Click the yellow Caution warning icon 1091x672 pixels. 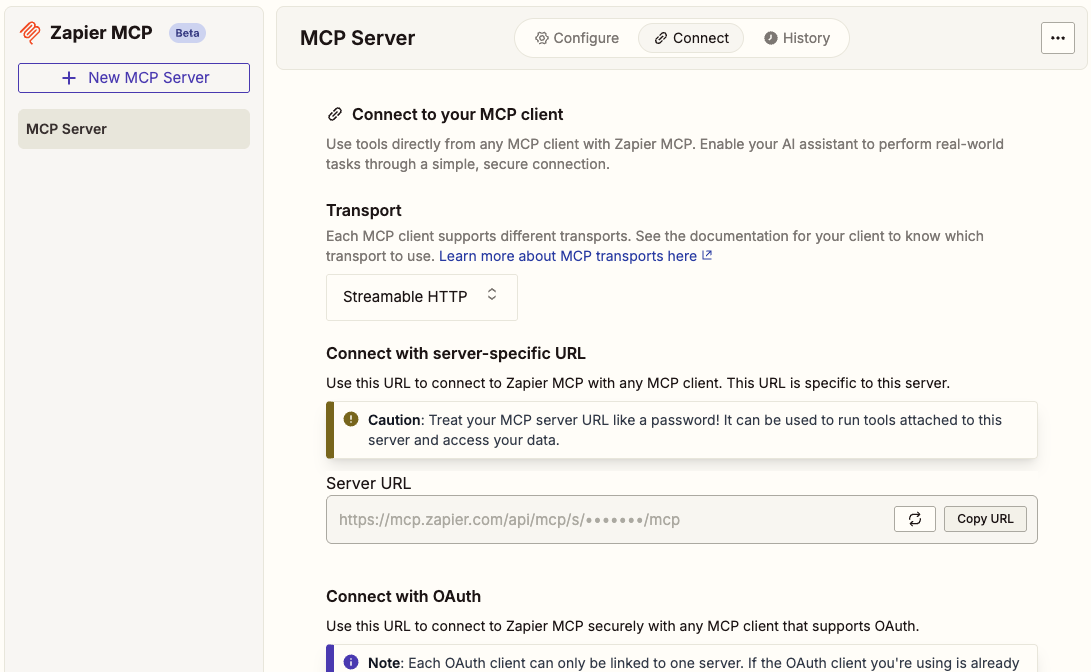point(351,420)
